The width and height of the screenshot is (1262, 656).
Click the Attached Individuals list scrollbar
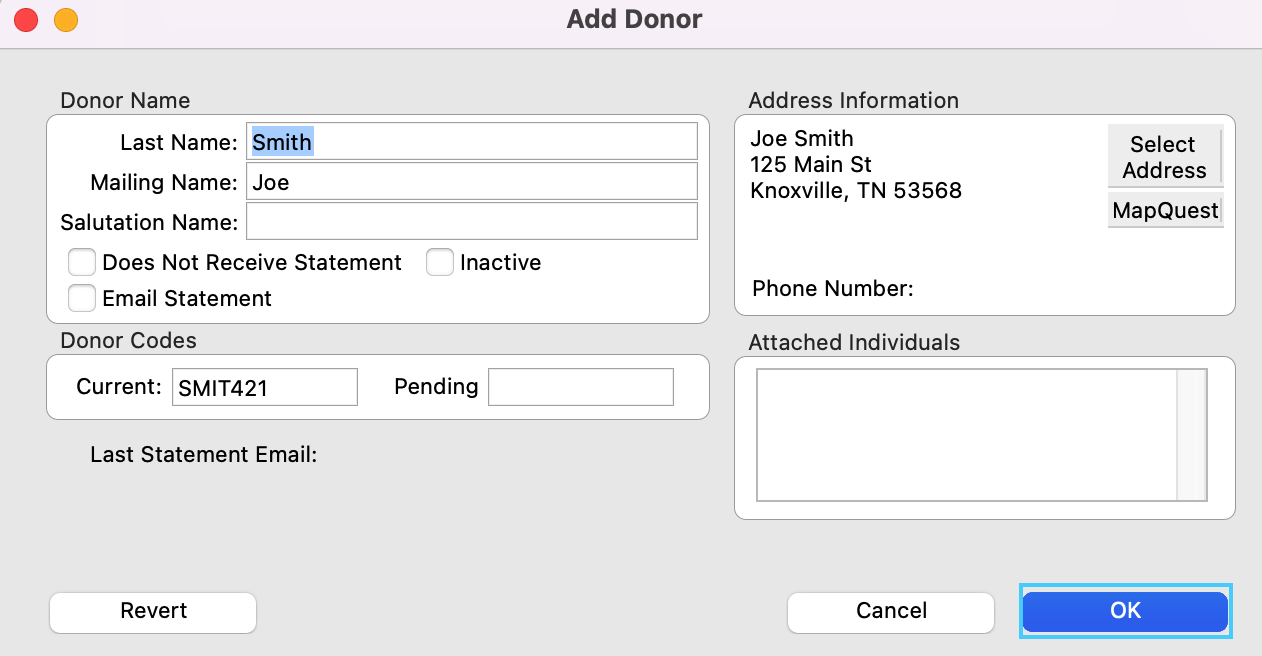point(1192,435)
